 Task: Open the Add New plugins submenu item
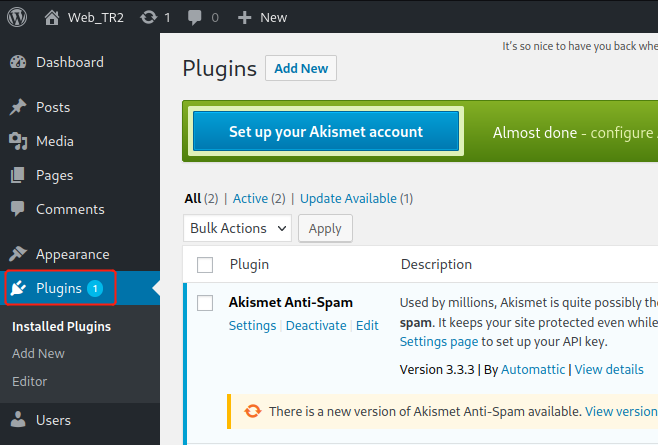[x=38, y=353]
